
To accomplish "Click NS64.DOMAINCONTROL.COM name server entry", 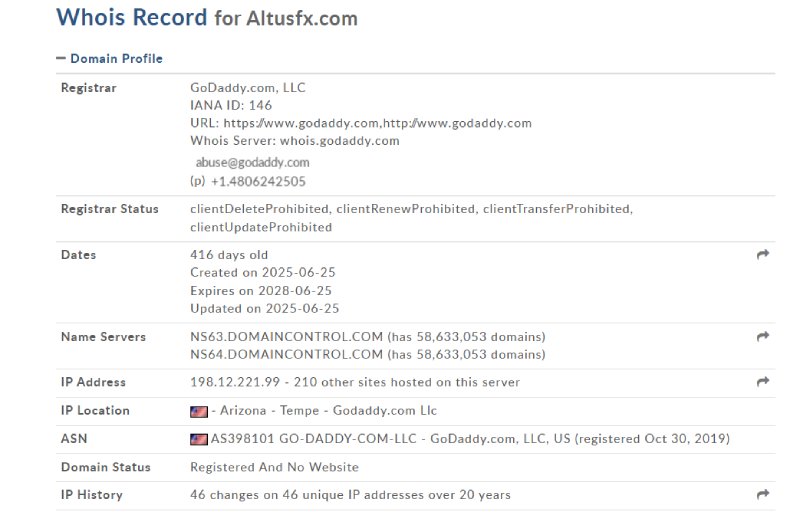I will click(x=286, y=354).
